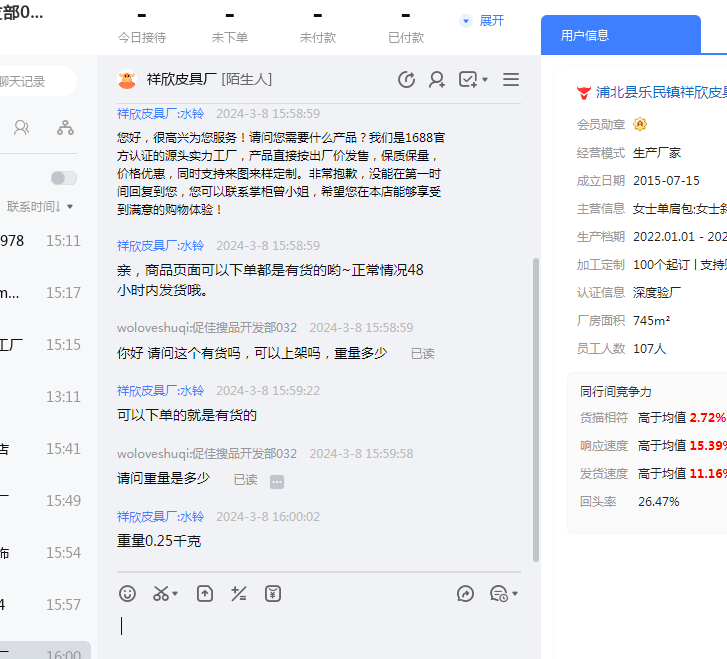The height and width of the screenshot is (659, 727).
Task: Open the scissors screenshot dropdown
Action: (x=165, y=593)
